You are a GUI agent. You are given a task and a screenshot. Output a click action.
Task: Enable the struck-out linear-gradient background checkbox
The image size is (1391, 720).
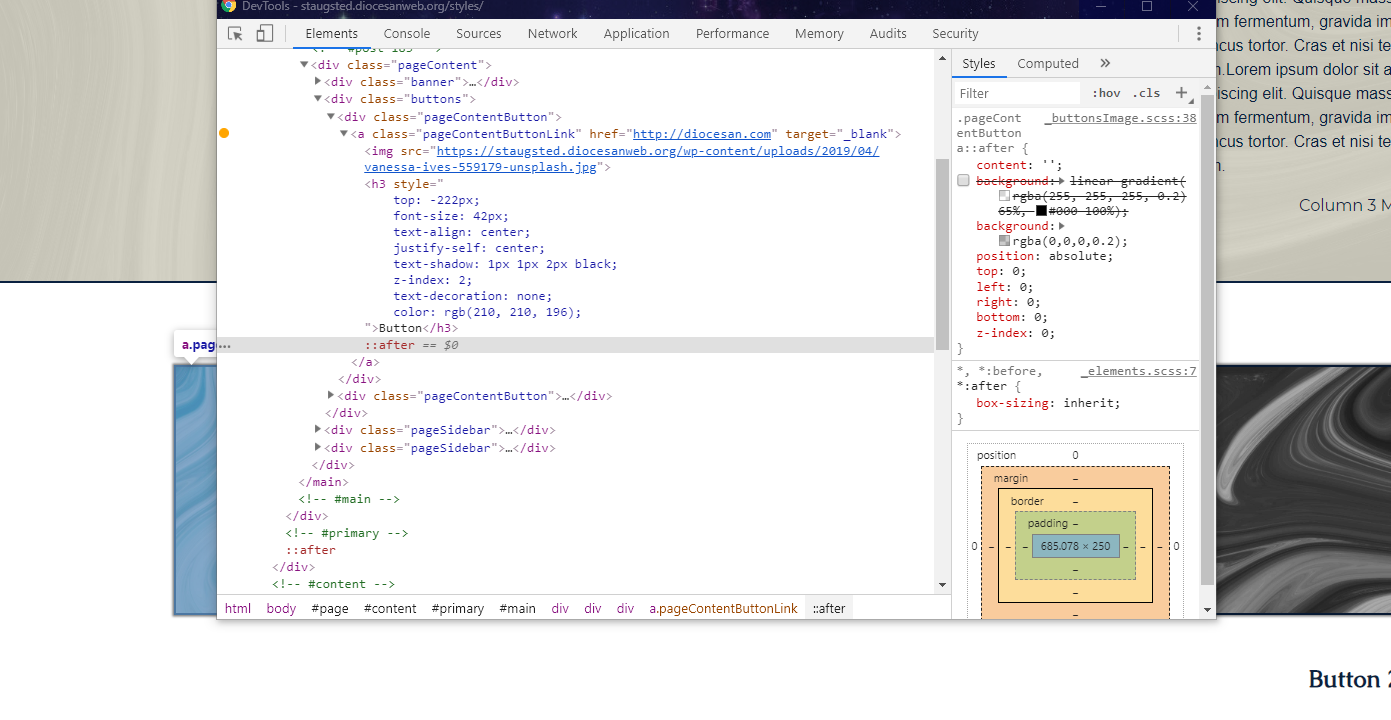[x=963, y=181]
